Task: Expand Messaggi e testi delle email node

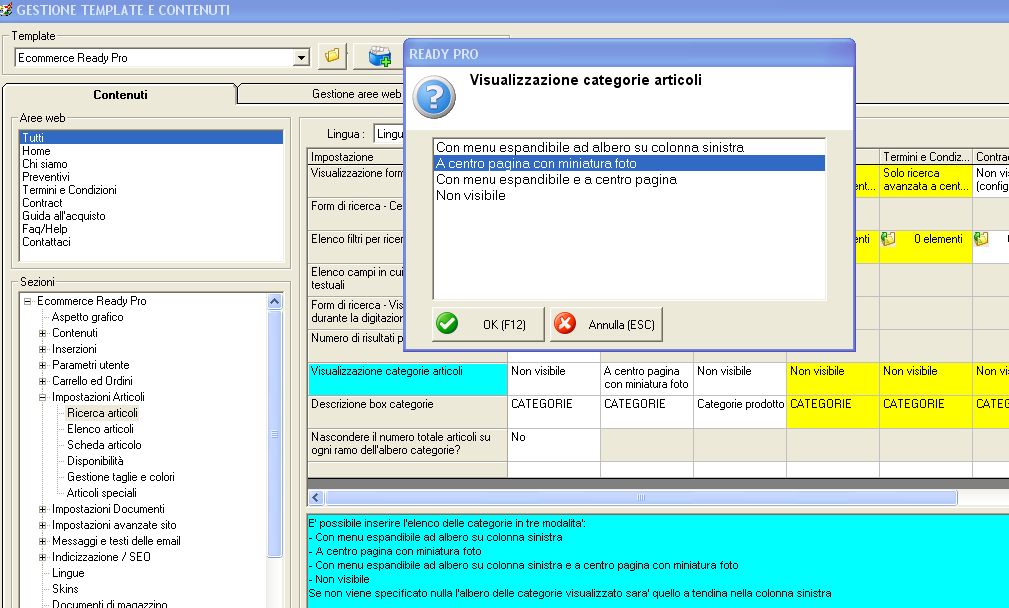Action: coord(42,542)
